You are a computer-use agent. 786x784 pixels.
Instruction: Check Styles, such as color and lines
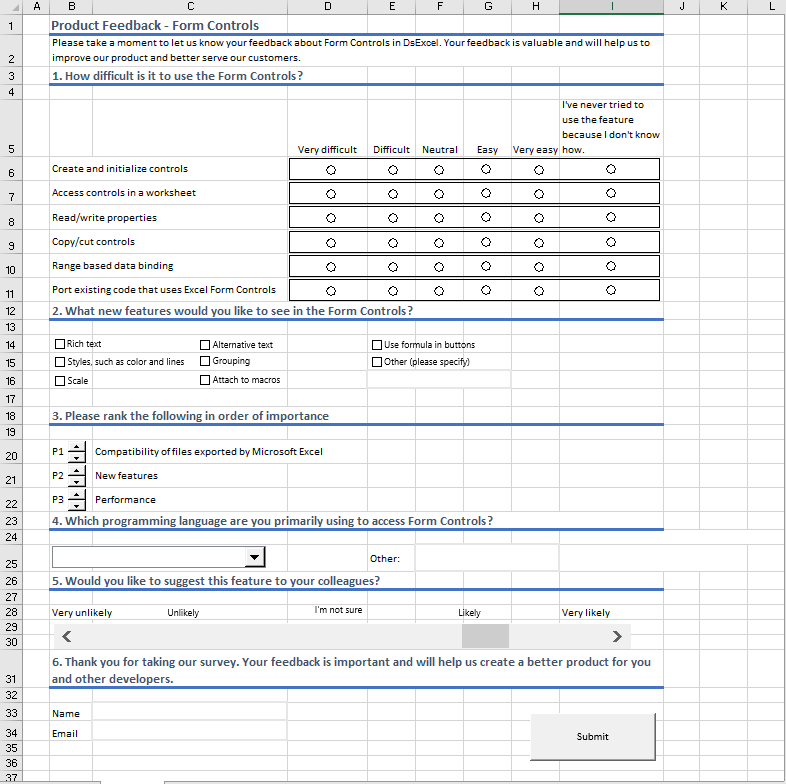click(x=60, y=362)
